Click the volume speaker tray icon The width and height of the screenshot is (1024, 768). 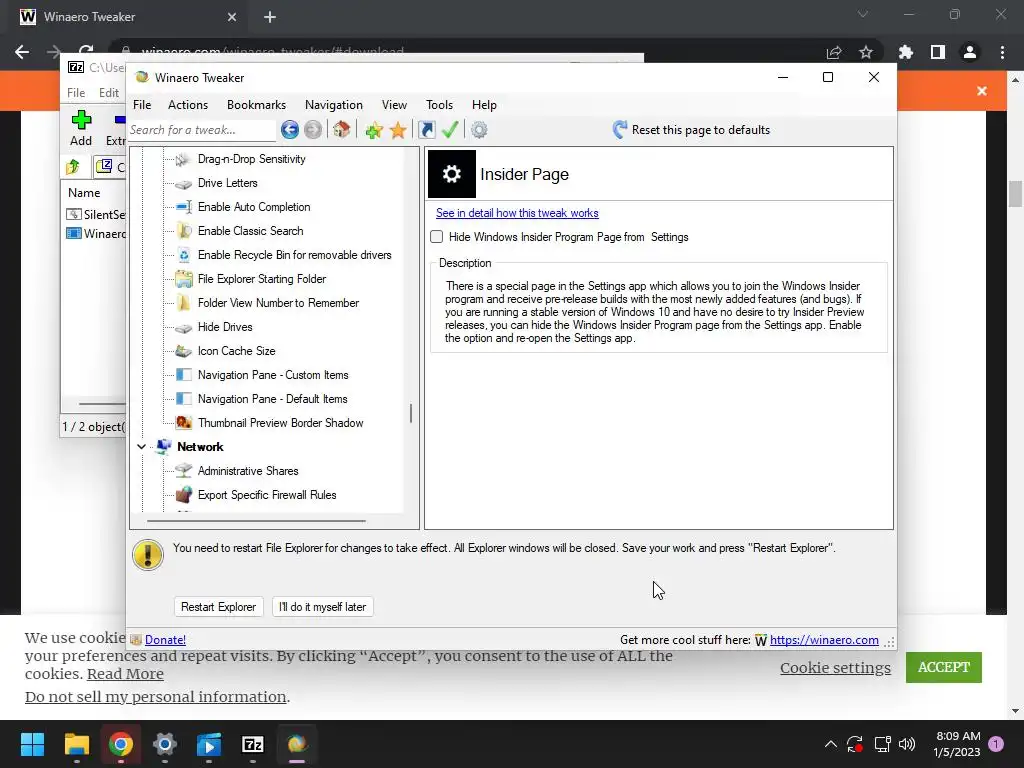(x=906, y=744)
